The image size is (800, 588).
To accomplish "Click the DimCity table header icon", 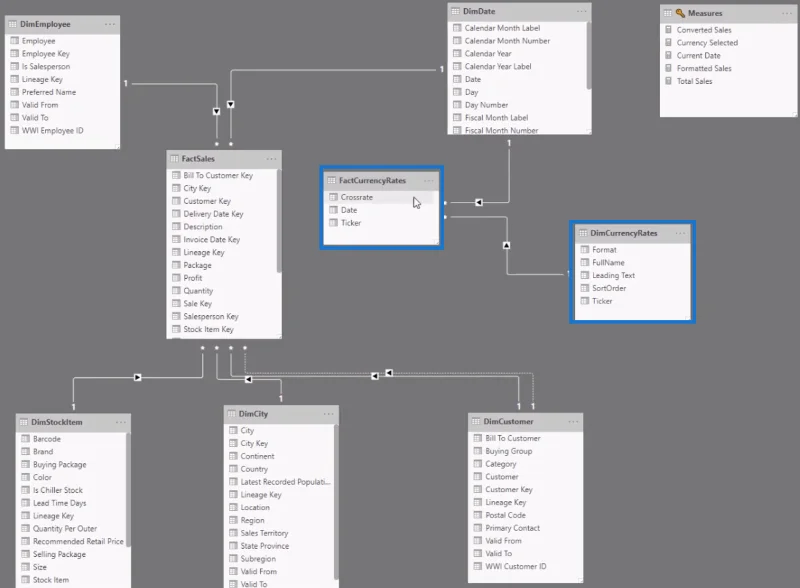I will [x=231, y=414].
